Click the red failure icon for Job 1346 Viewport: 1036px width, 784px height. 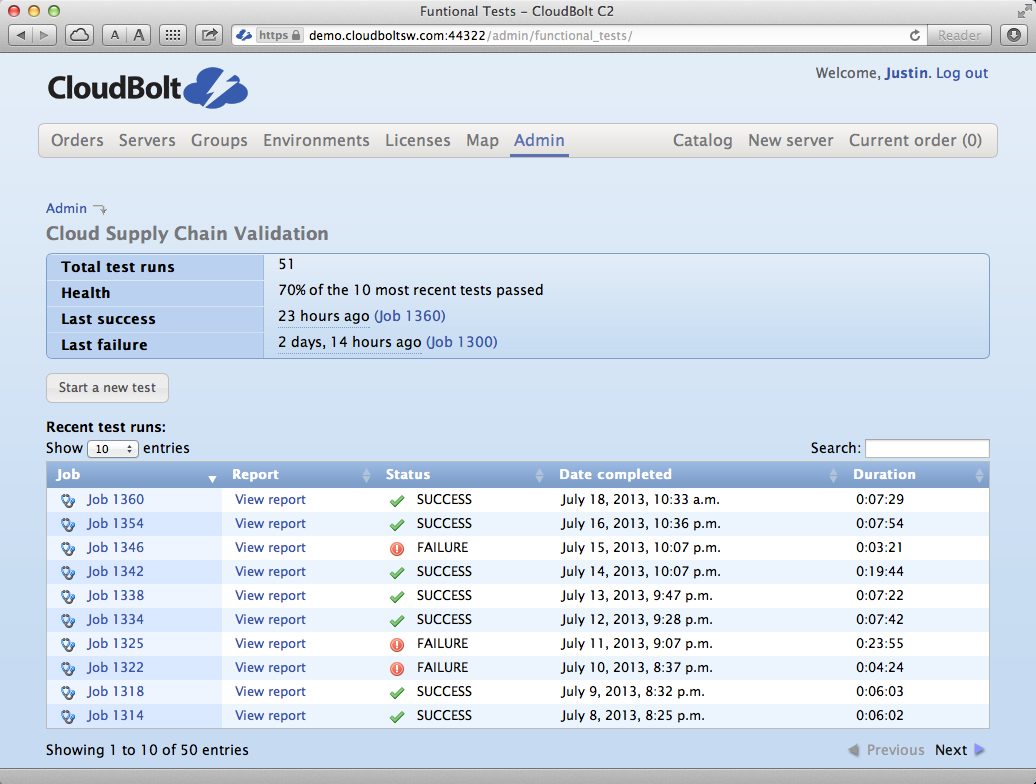point(397,548)
